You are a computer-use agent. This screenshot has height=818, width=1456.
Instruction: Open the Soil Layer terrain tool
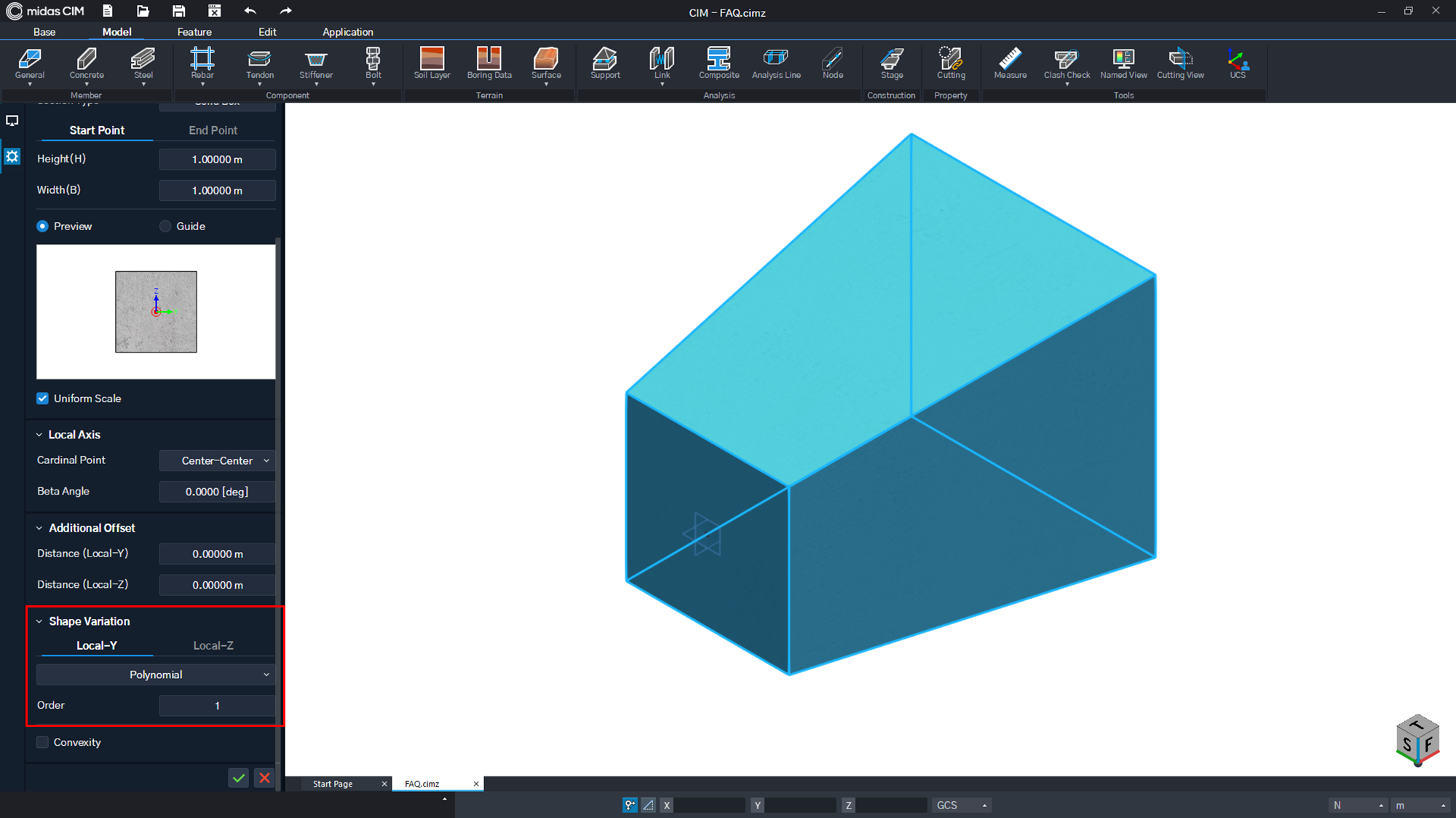coord(432,63)
